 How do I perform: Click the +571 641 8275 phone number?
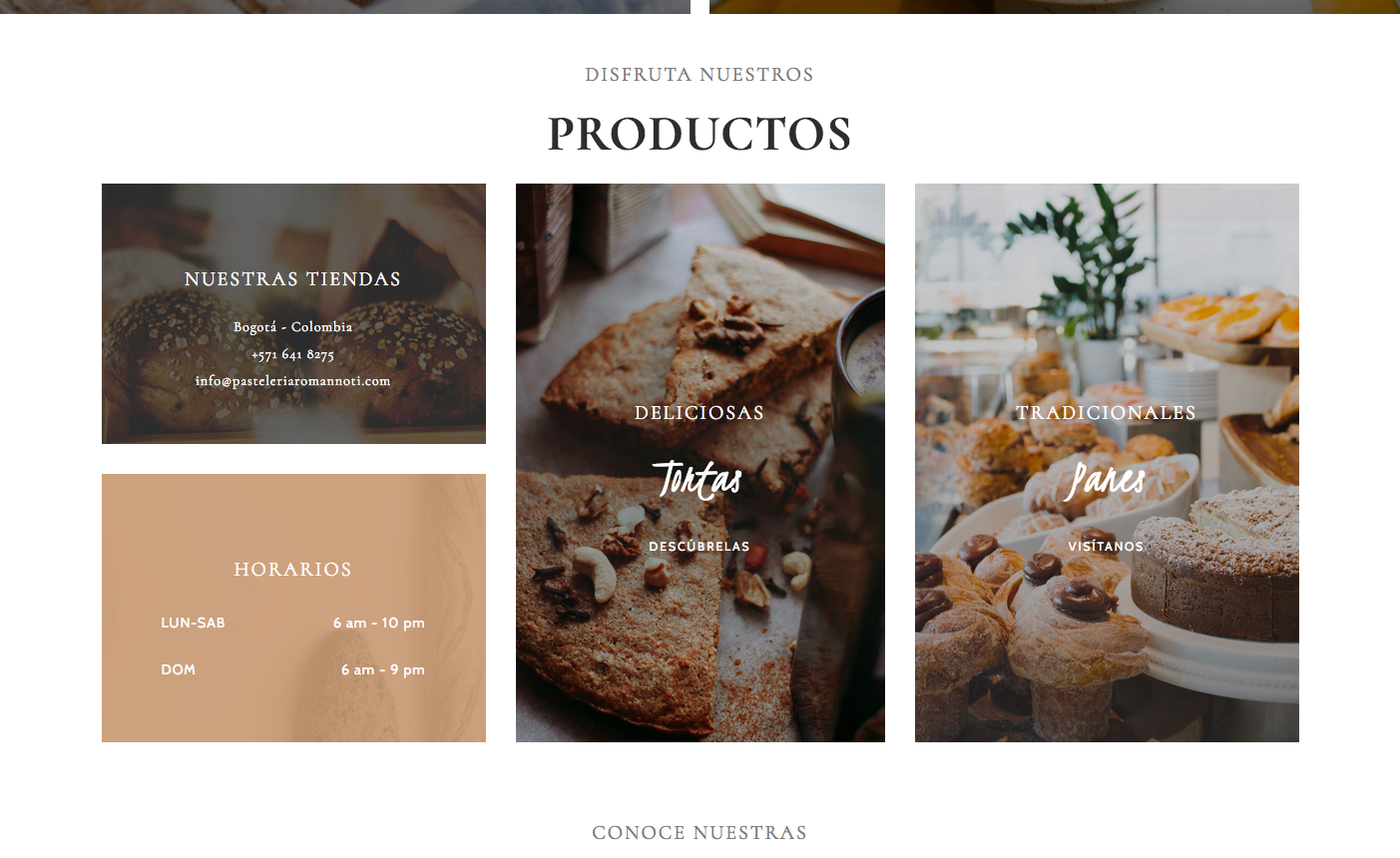(x=293, y=354)
